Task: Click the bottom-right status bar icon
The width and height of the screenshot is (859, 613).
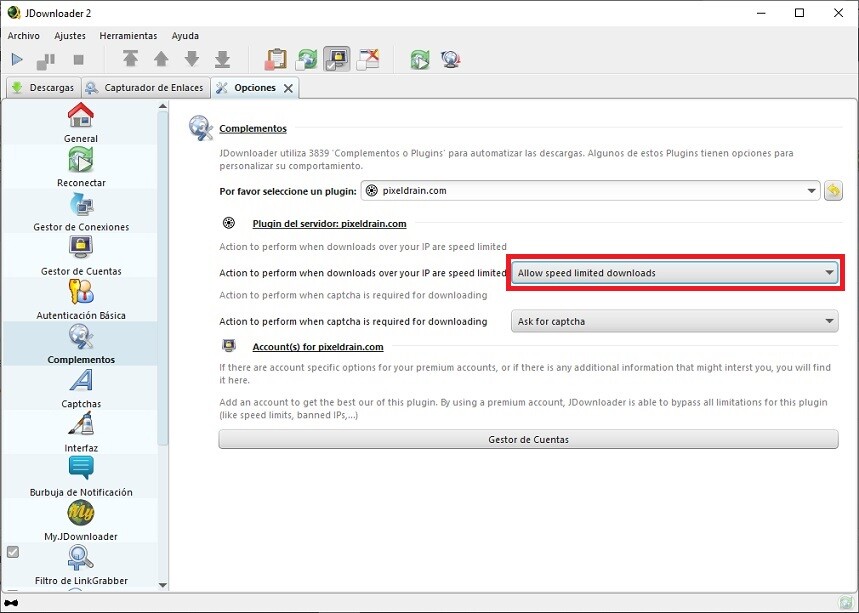Action: click(x=844, y=602)
